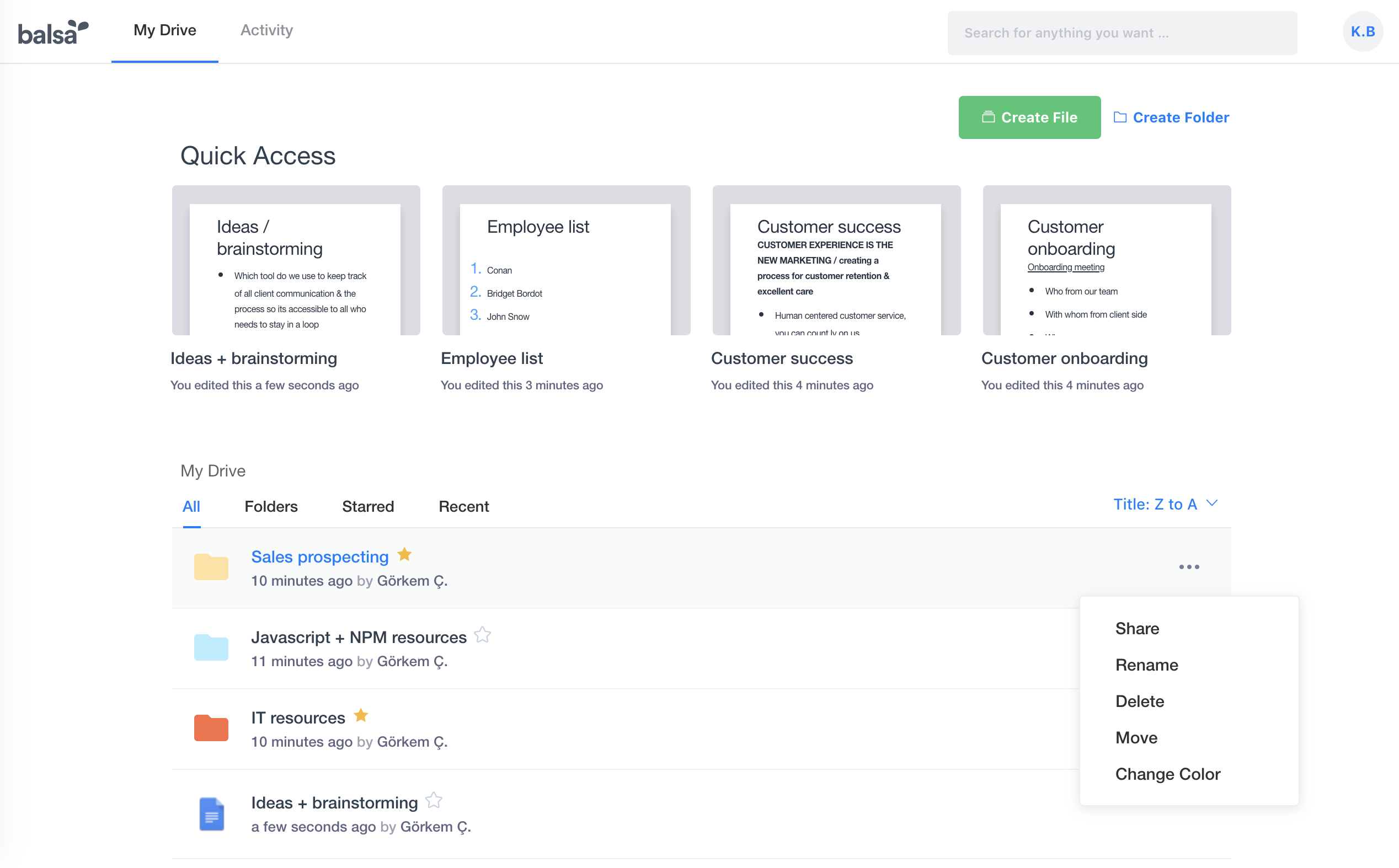Image resolution: width=1399 pixels, height=868 pixels.
Task: Choose Share from the context menu
Action: coord(1137,629)
